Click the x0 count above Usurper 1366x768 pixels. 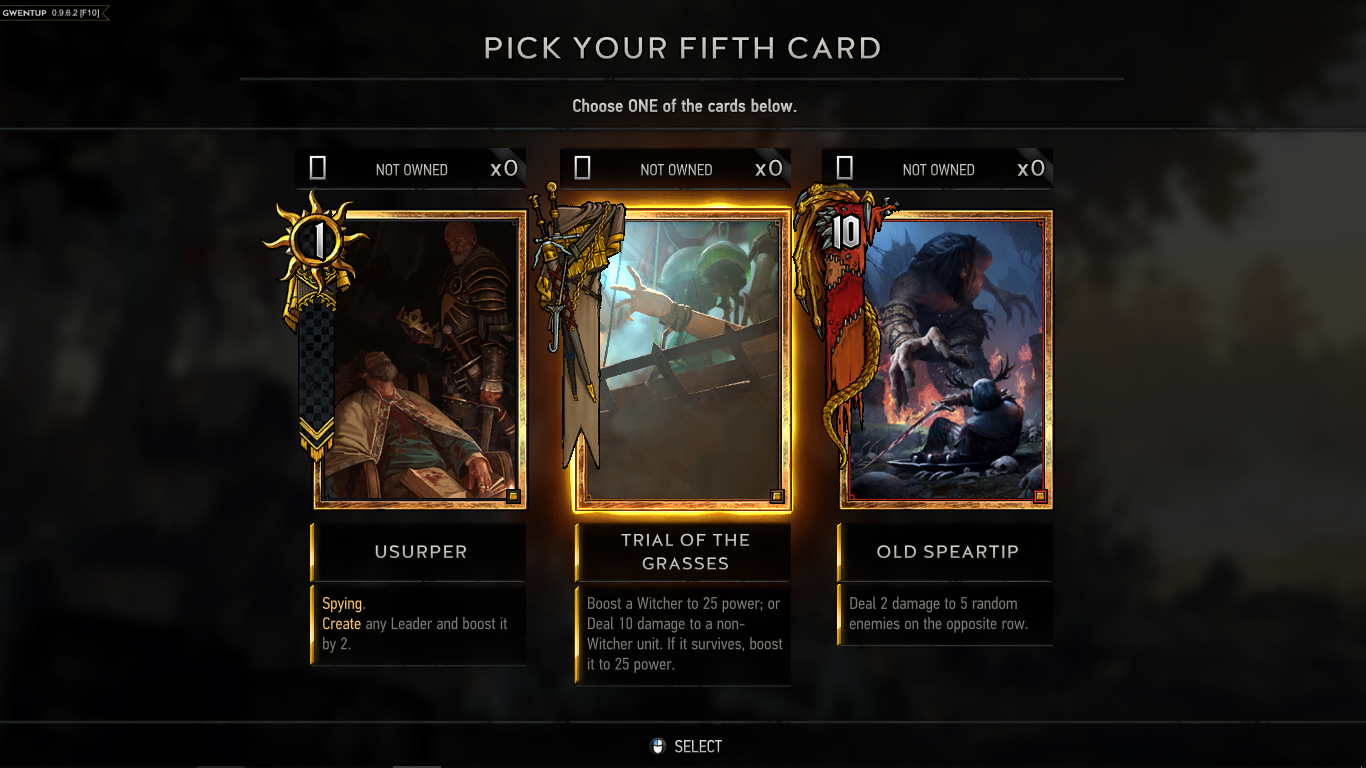pyautogui.click(x=504, y=169)
